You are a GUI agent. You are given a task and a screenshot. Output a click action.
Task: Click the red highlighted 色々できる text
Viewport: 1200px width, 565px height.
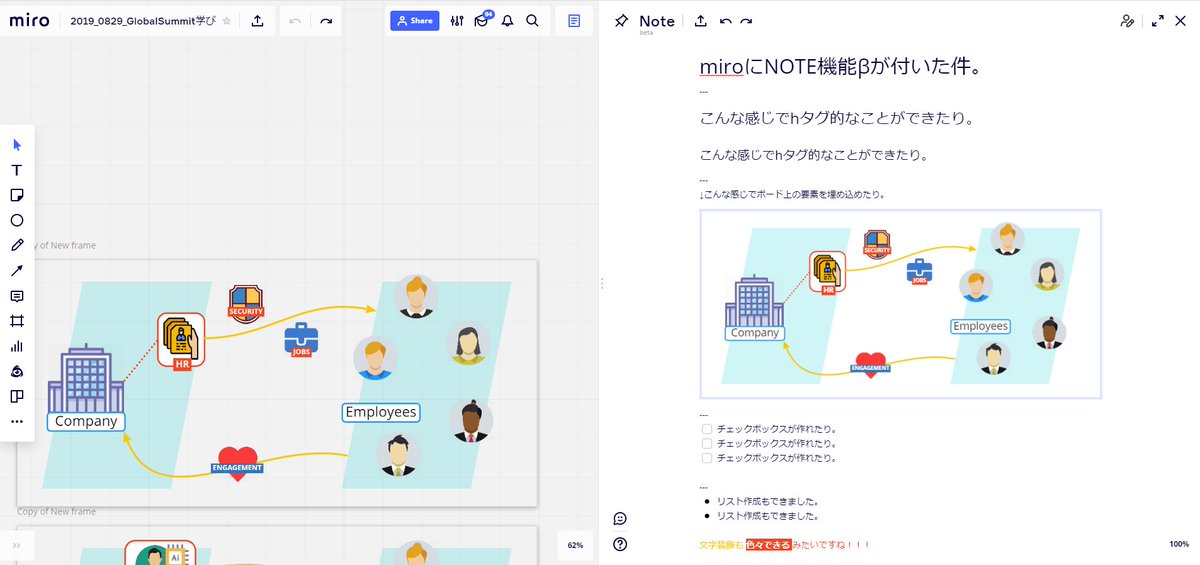tap(768, 545)
